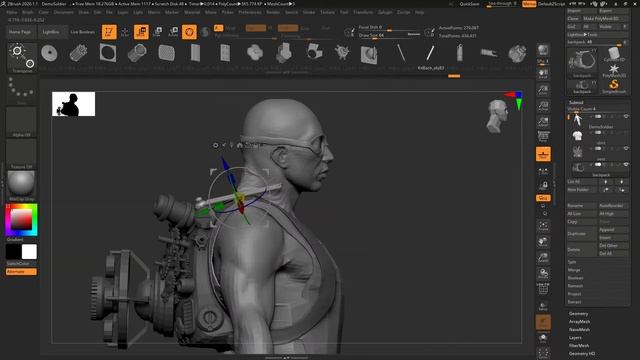Toggle visibility eye of backpack subtool
The width and height of the screenshot is (640, 360).
pos(626,164)
